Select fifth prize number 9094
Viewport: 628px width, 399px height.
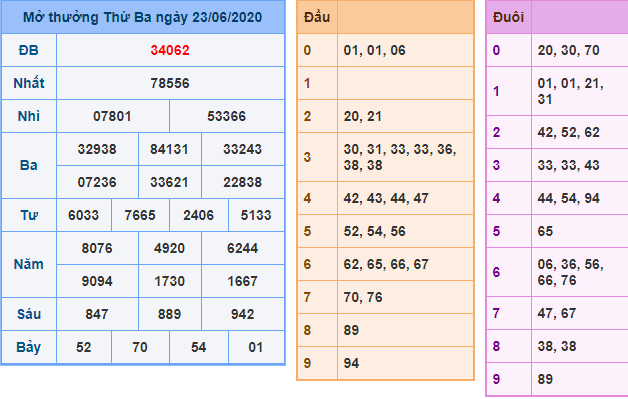coord(97,281)
